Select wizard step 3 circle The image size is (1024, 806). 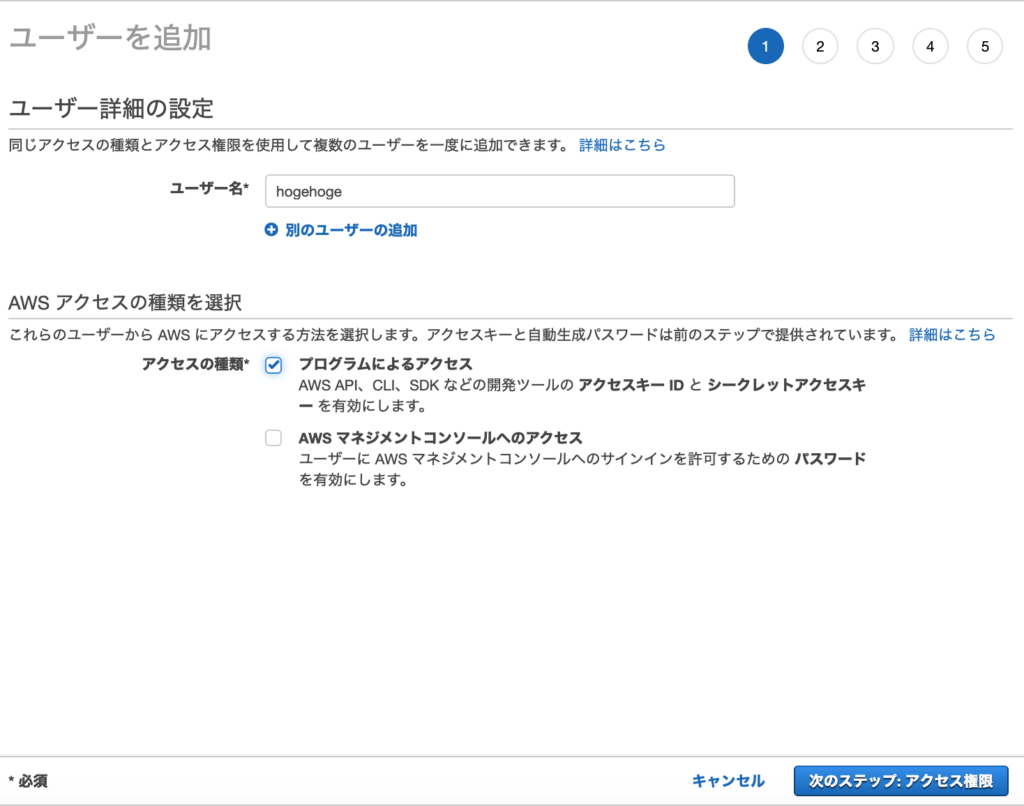[x=875, y=46]
